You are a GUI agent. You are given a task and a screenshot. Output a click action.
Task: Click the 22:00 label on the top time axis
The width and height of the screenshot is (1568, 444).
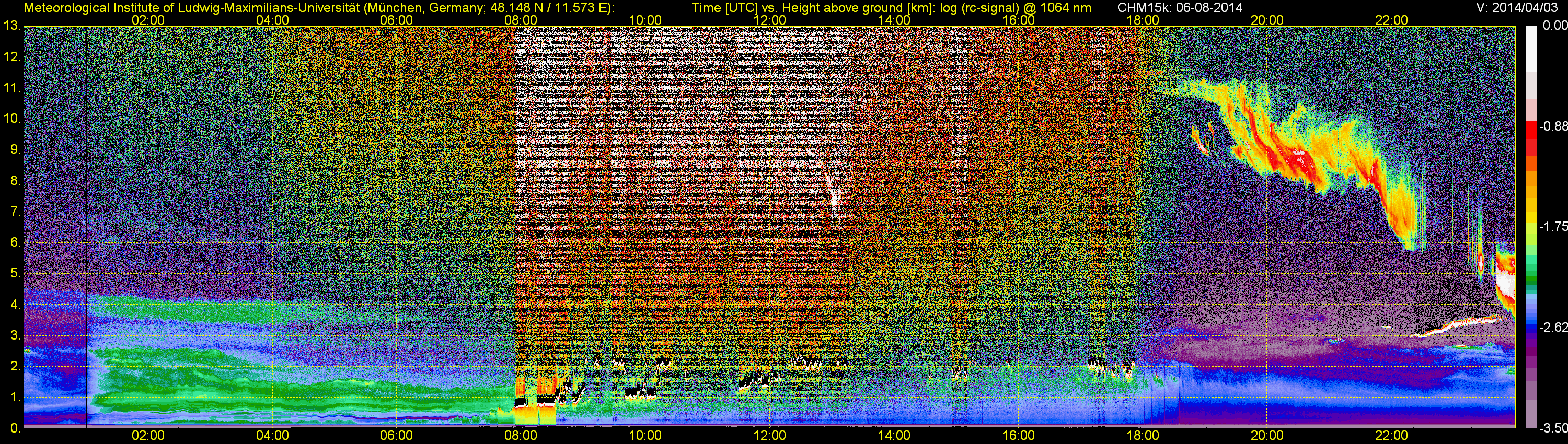[1391, 20]
